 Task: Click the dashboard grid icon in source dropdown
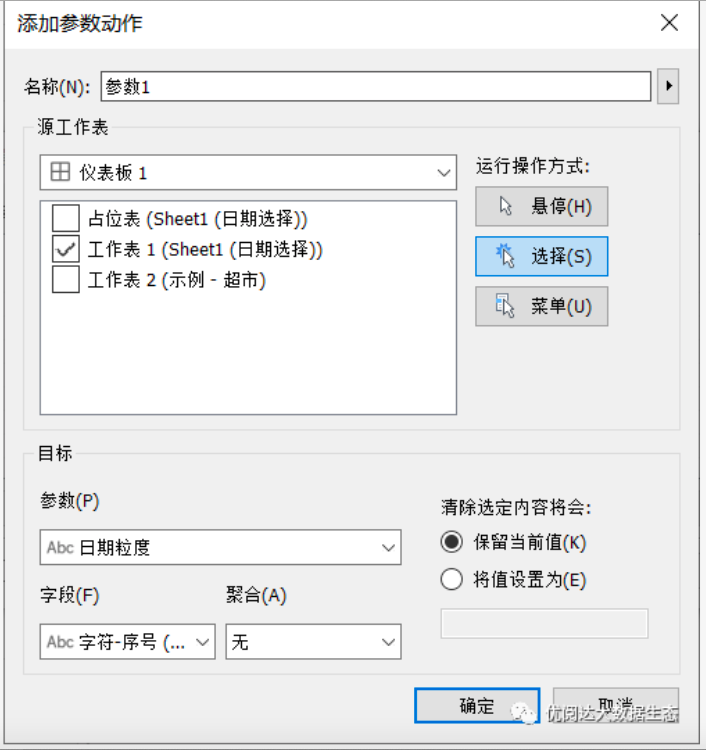click(x=60, y=173)
